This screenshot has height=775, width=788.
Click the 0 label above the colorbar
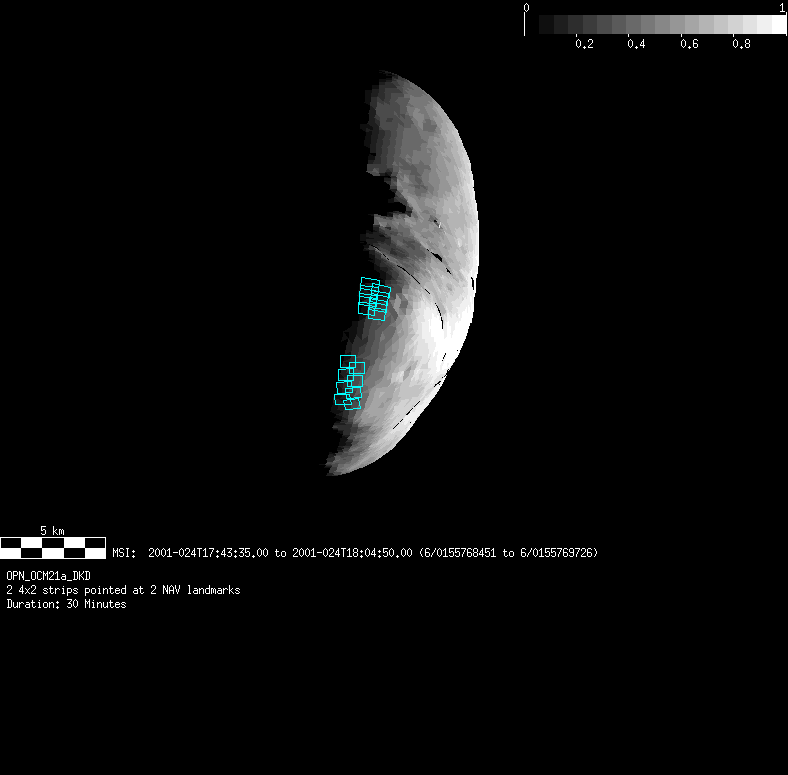tap(526, 8)
